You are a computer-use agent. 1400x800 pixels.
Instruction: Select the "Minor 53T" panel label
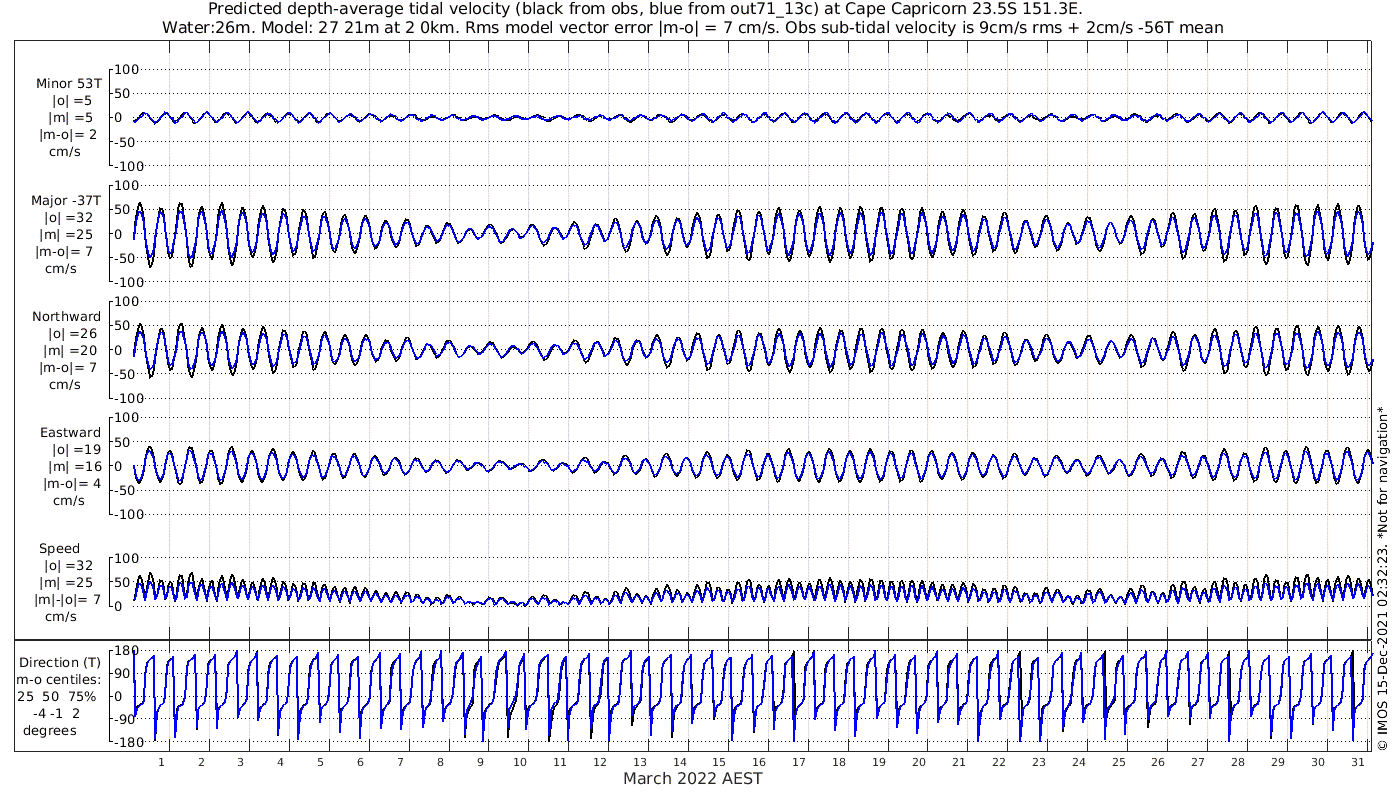tap(68, 84)
